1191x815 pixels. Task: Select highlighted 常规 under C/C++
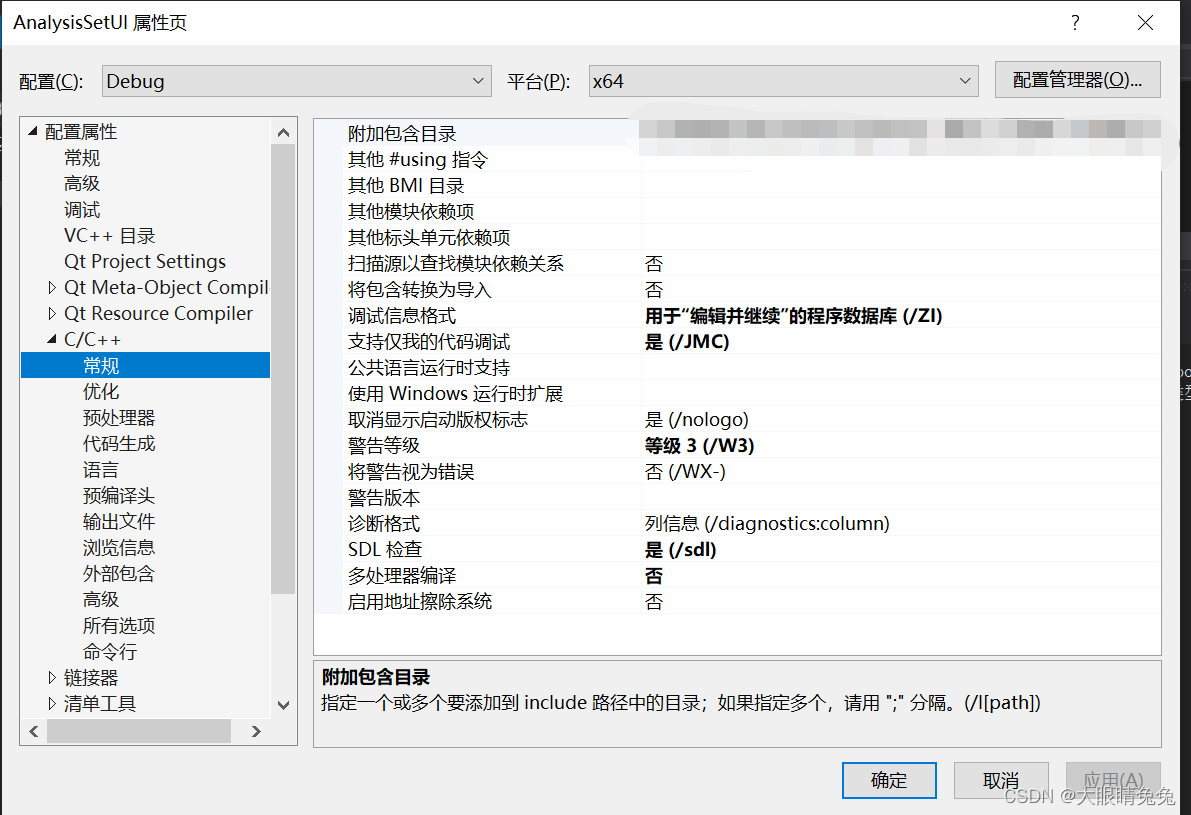click(x=146, y=365)
